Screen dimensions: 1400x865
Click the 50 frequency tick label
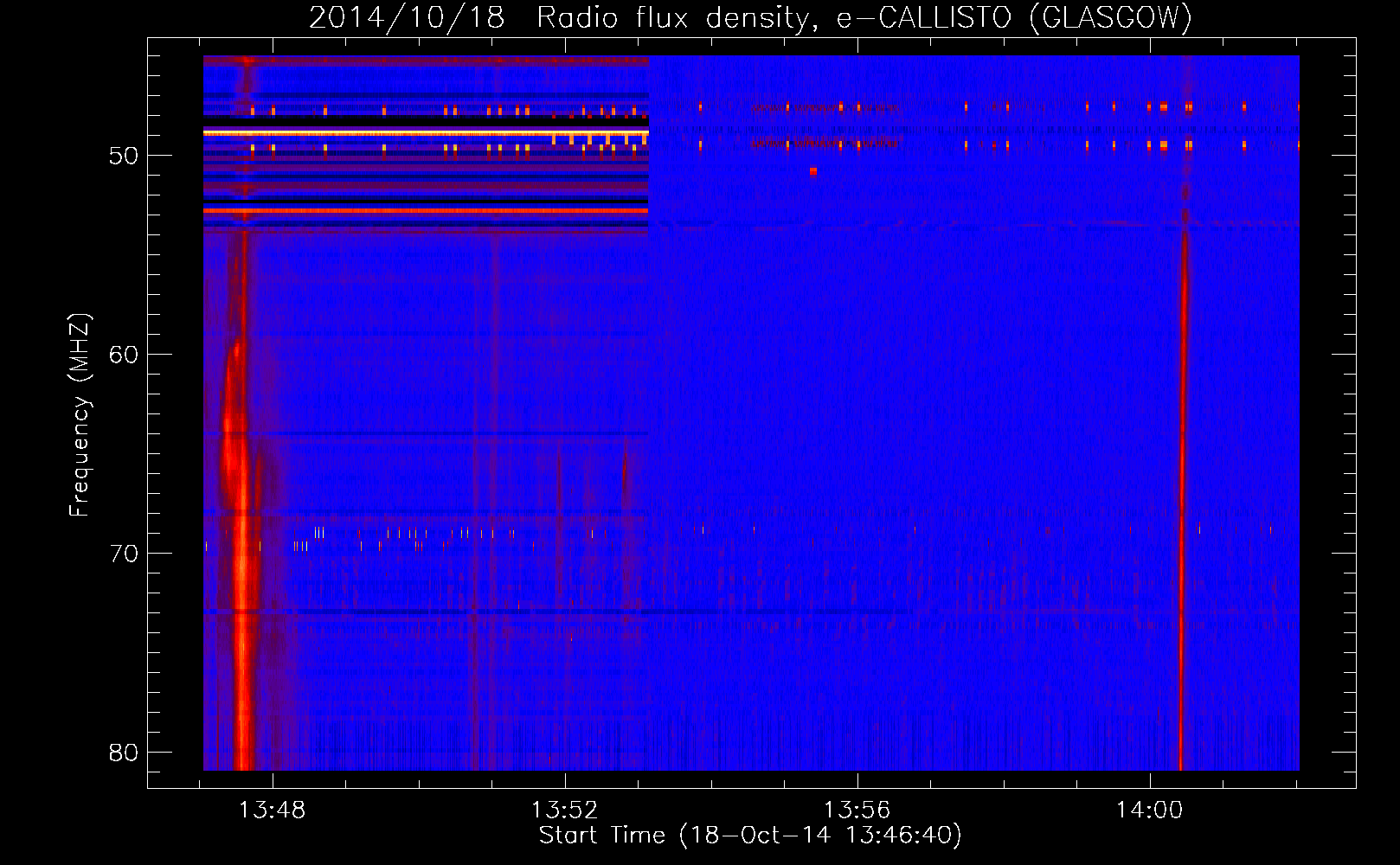124,156
